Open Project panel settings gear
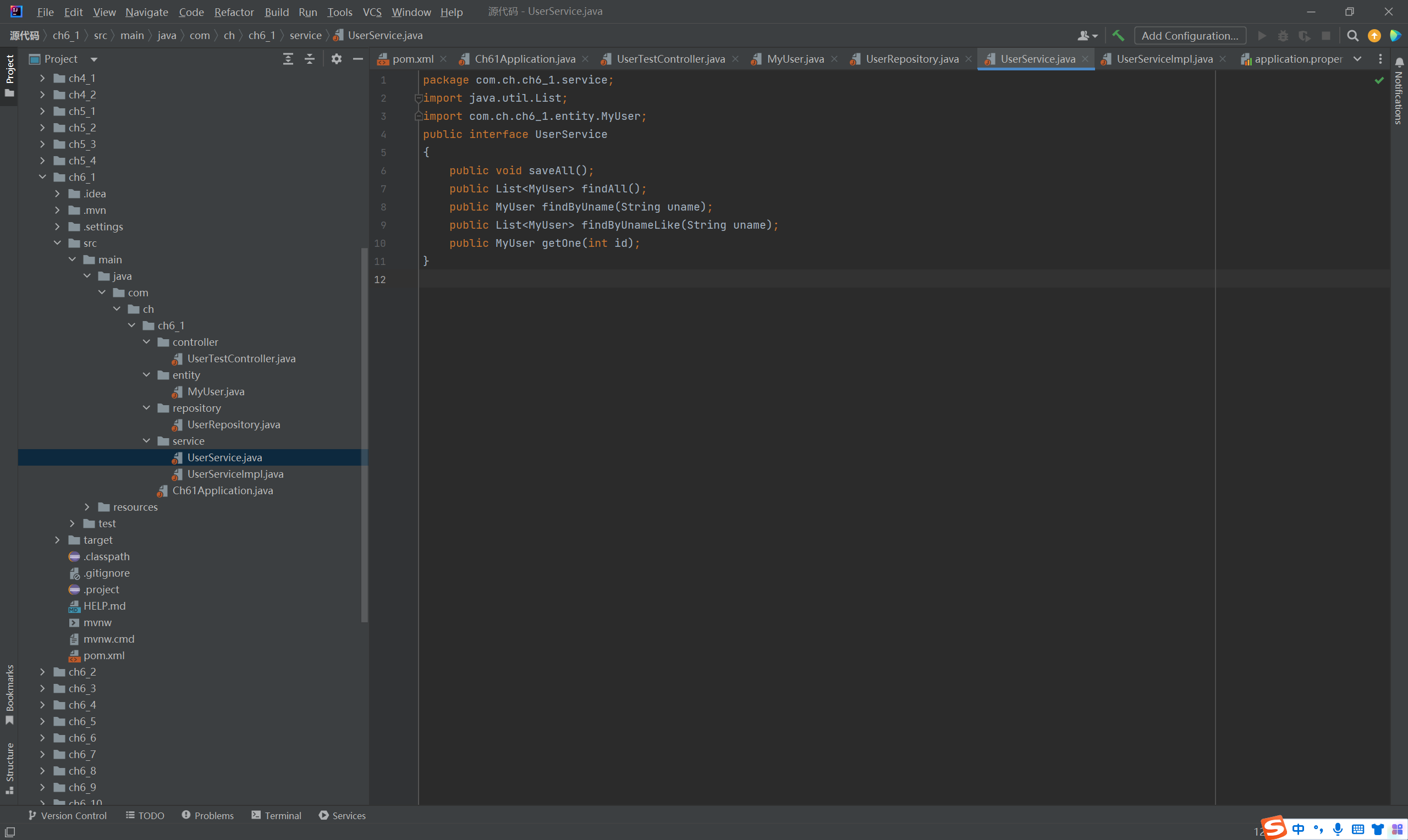 pos(336,59)
